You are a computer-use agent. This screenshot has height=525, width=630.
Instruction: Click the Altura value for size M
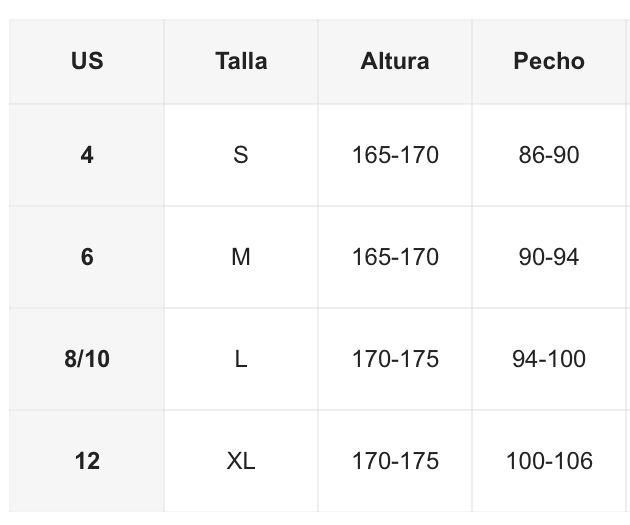[395, 257]
